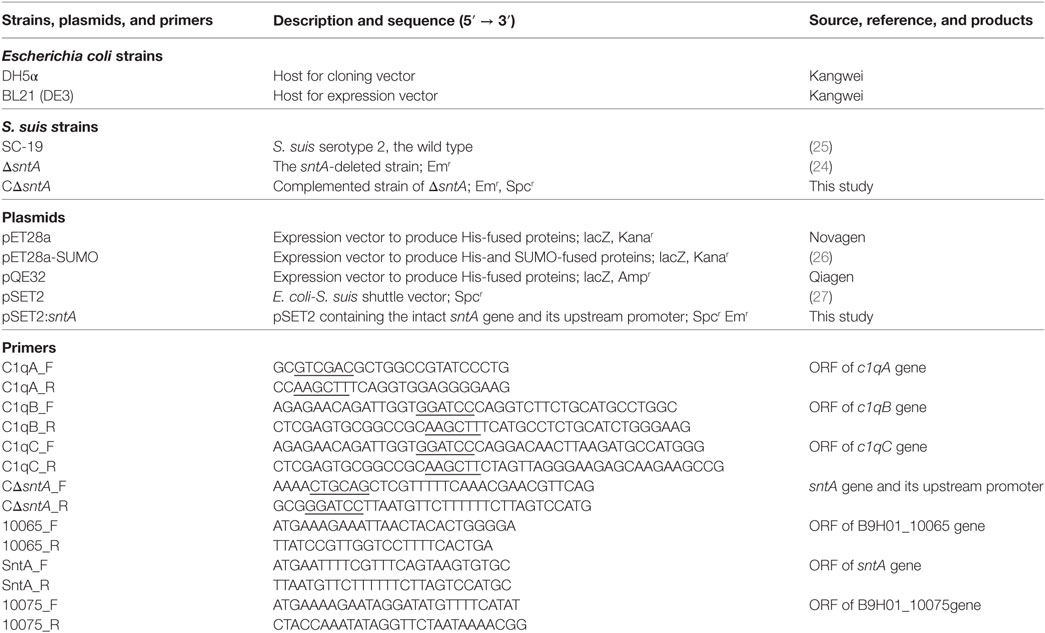Click the BL21 (DE3) strain entry
1045x633 pixels.
coord(37,96)
